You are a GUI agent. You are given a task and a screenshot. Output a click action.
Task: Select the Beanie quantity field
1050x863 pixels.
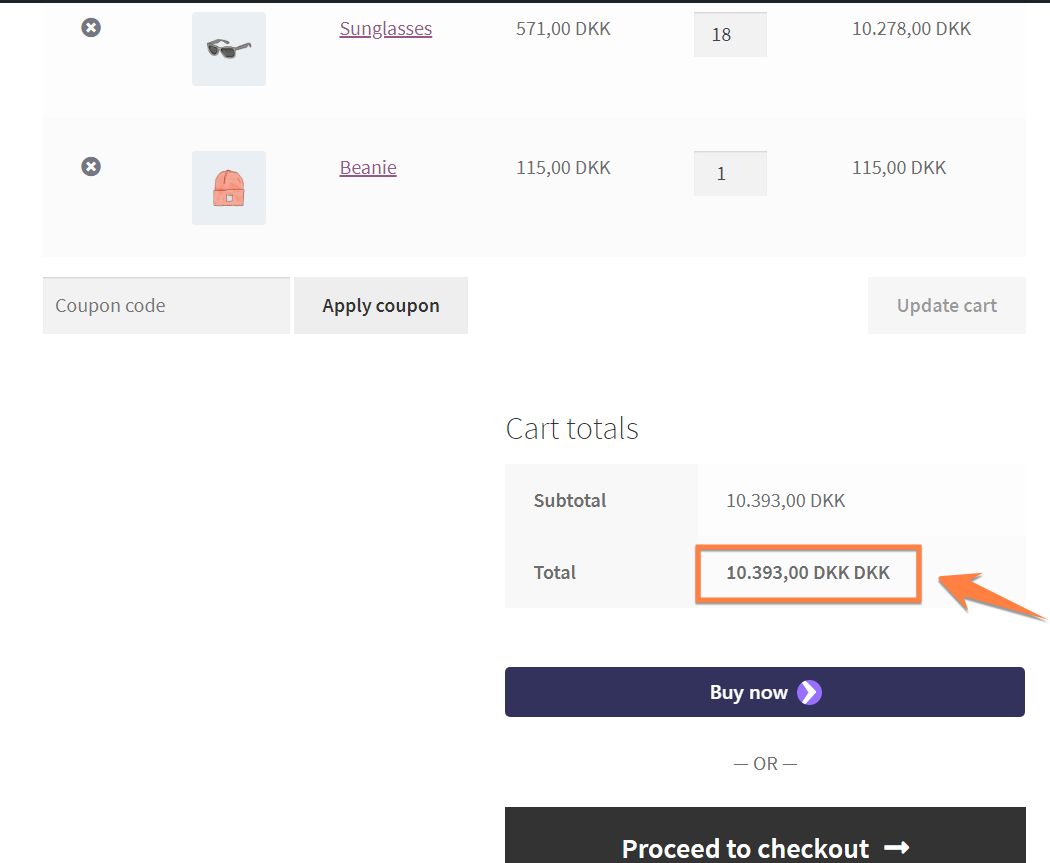(x=730, y=173)
